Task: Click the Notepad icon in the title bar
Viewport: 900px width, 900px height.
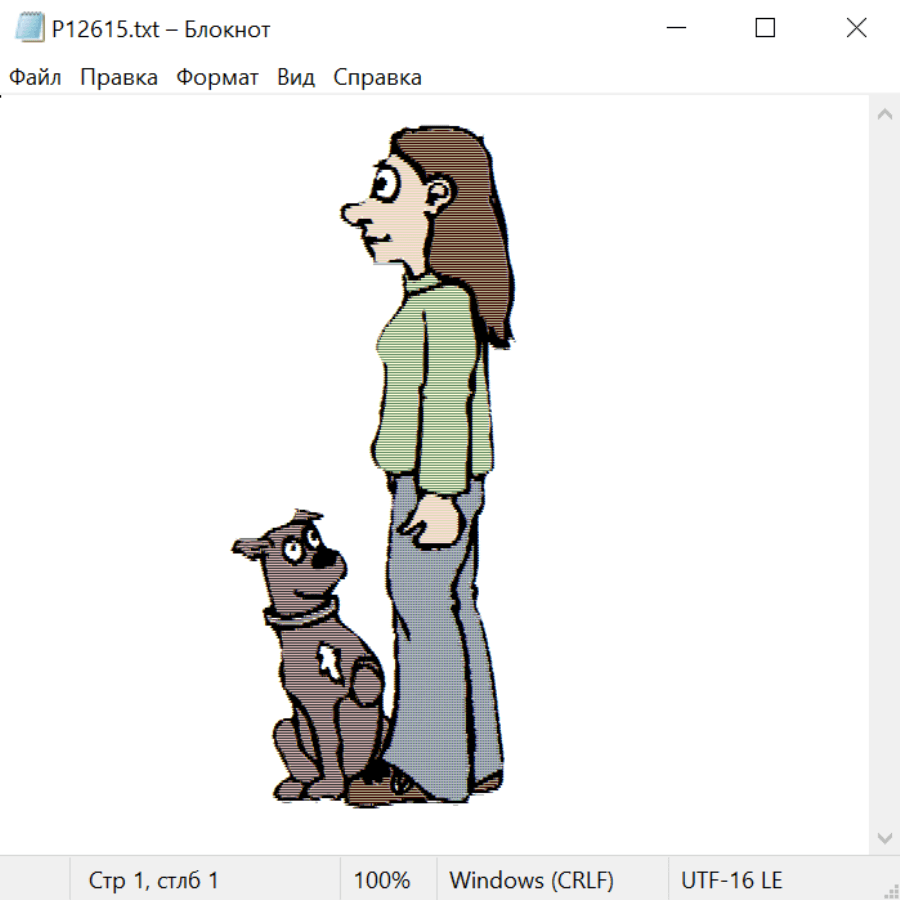Action: click(29, 28)
